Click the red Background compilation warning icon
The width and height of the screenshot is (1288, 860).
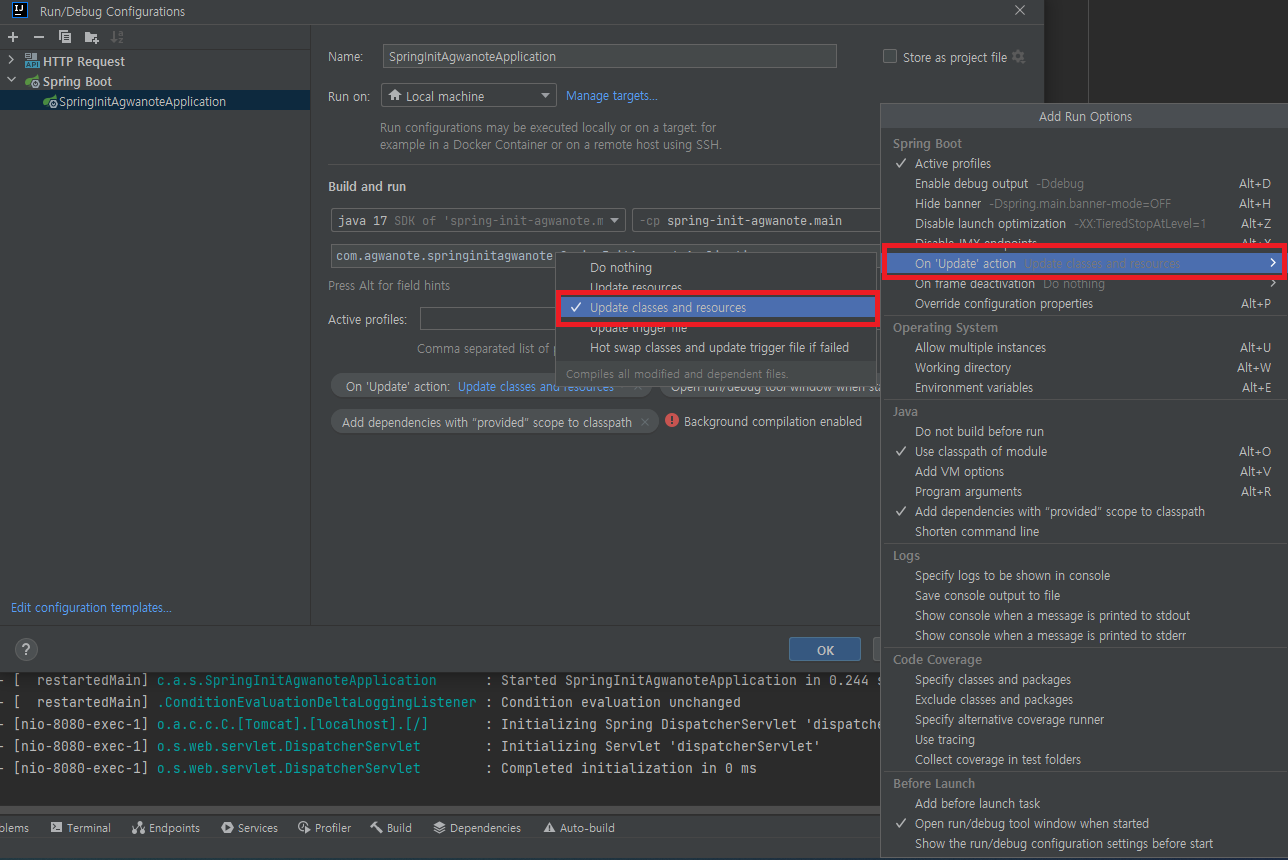672,421
